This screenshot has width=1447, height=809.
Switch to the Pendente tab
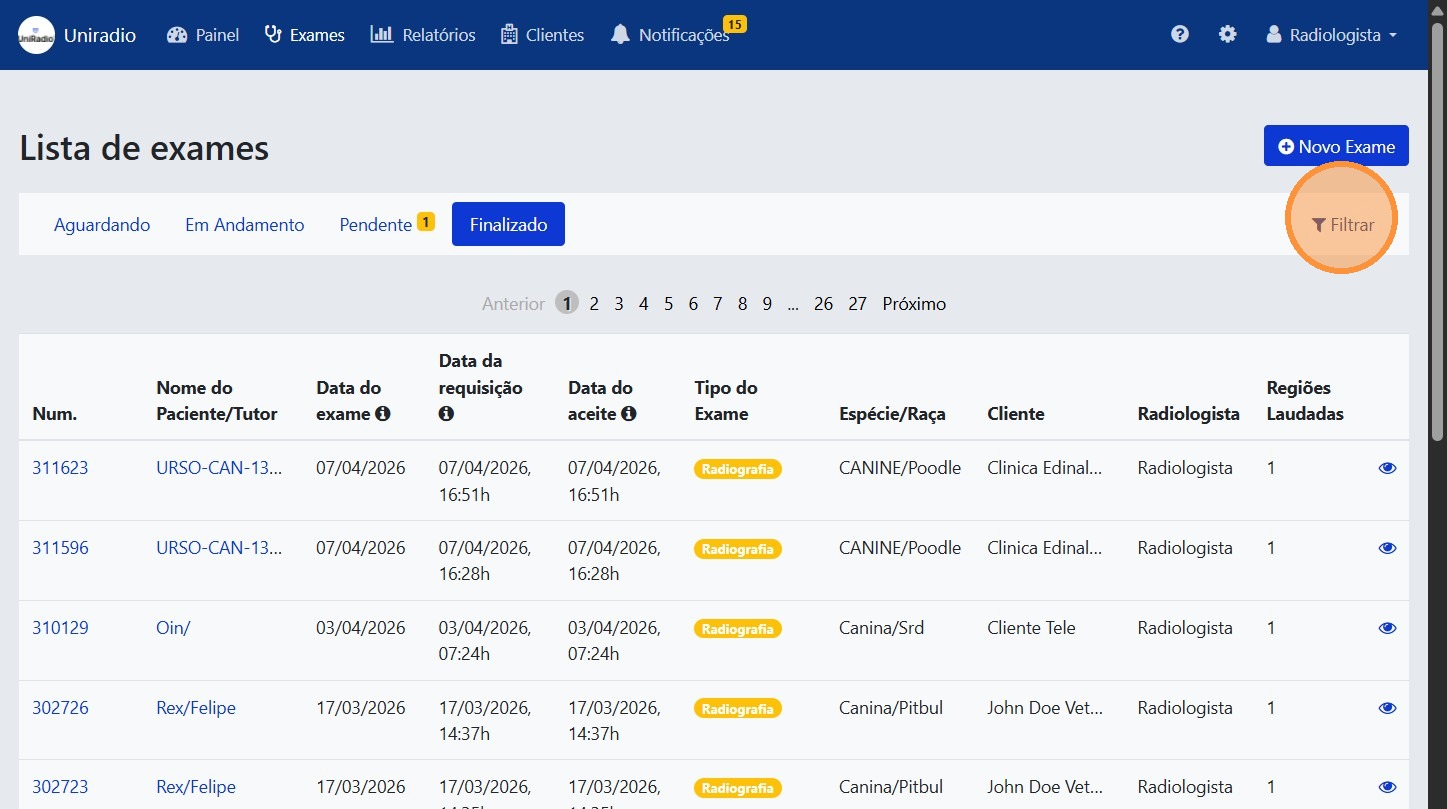[x=376, y=225]
